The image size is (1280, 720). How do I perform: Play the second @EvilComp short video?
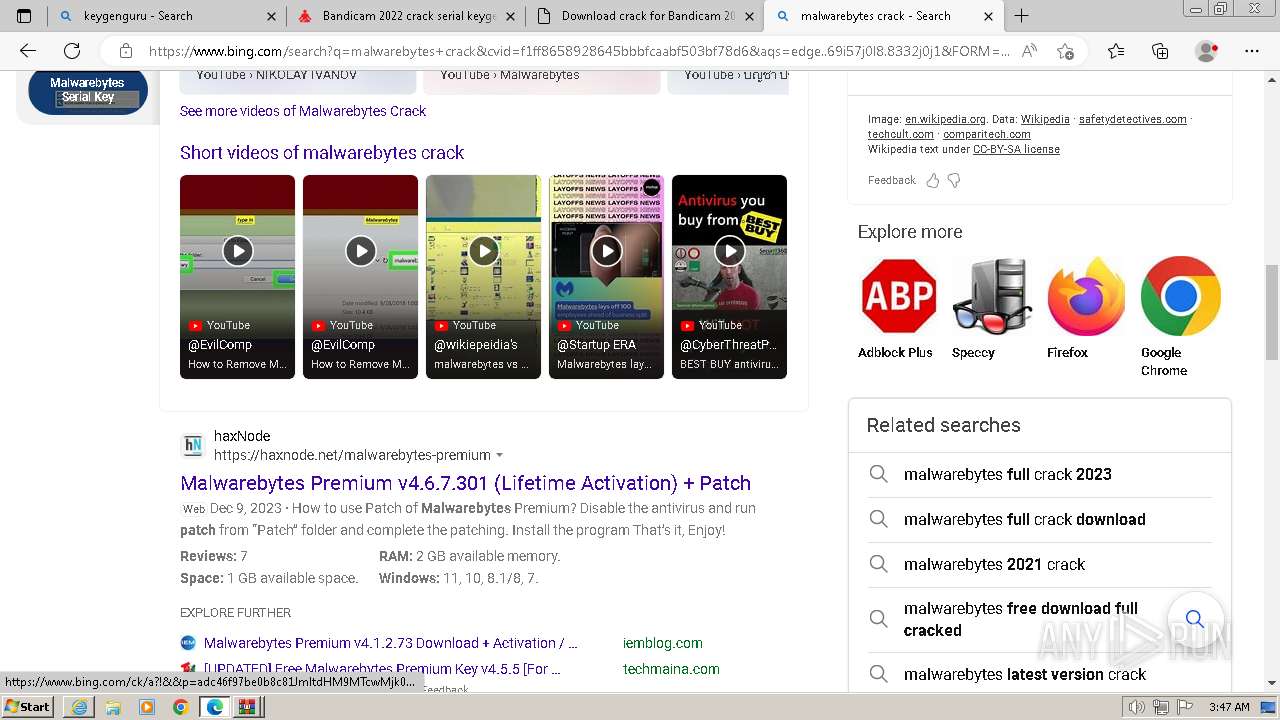pyautogui.click(x=360, y=251)
